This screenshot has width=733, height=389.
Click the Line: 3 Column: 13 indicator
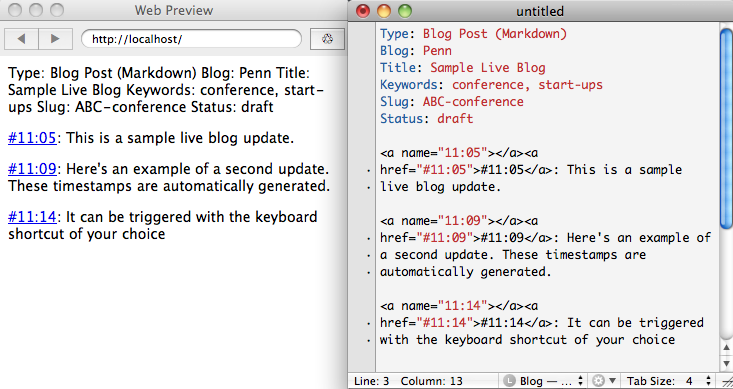(x=408, y=381)
